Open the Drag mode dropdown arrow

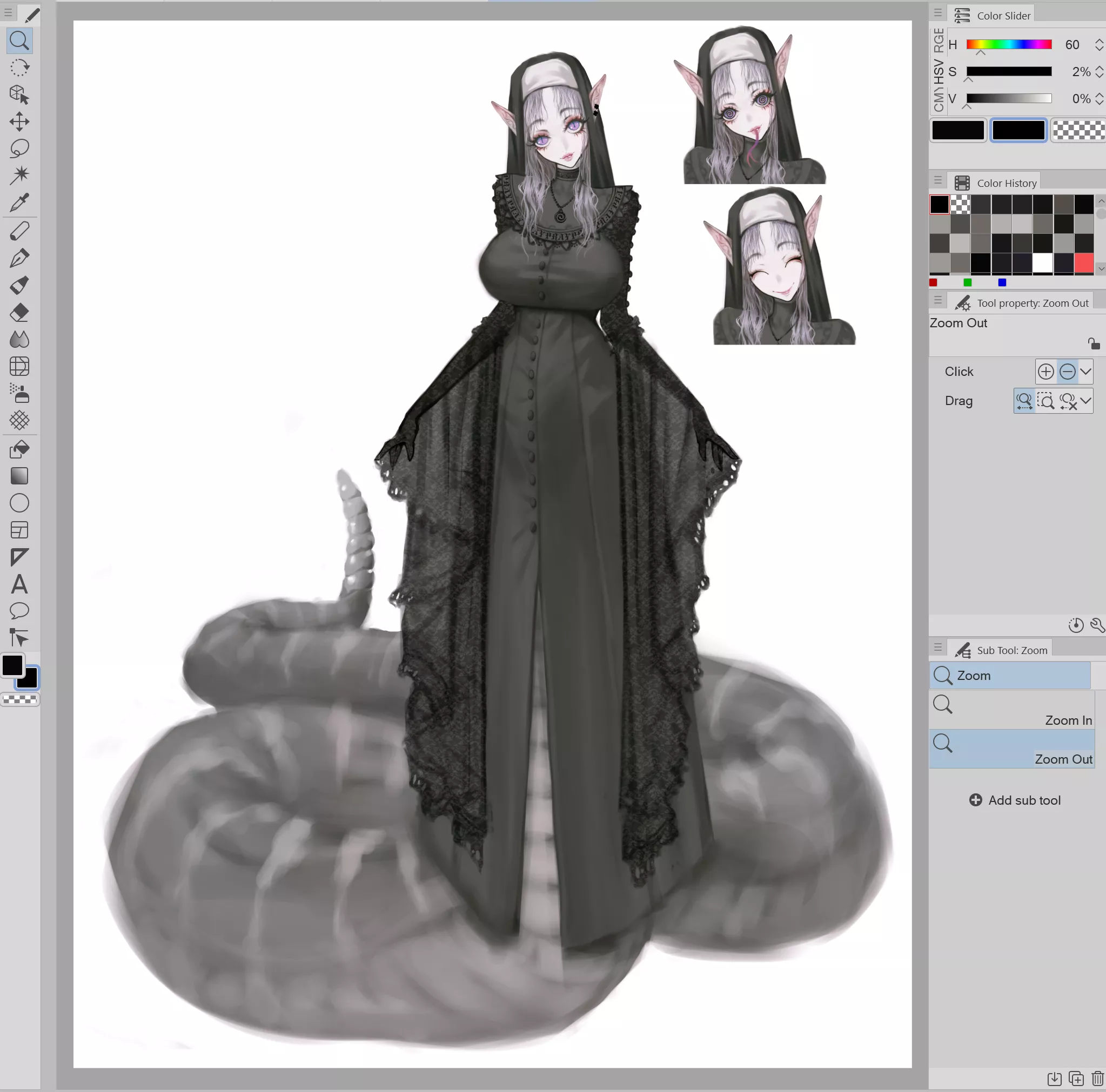1087,401
